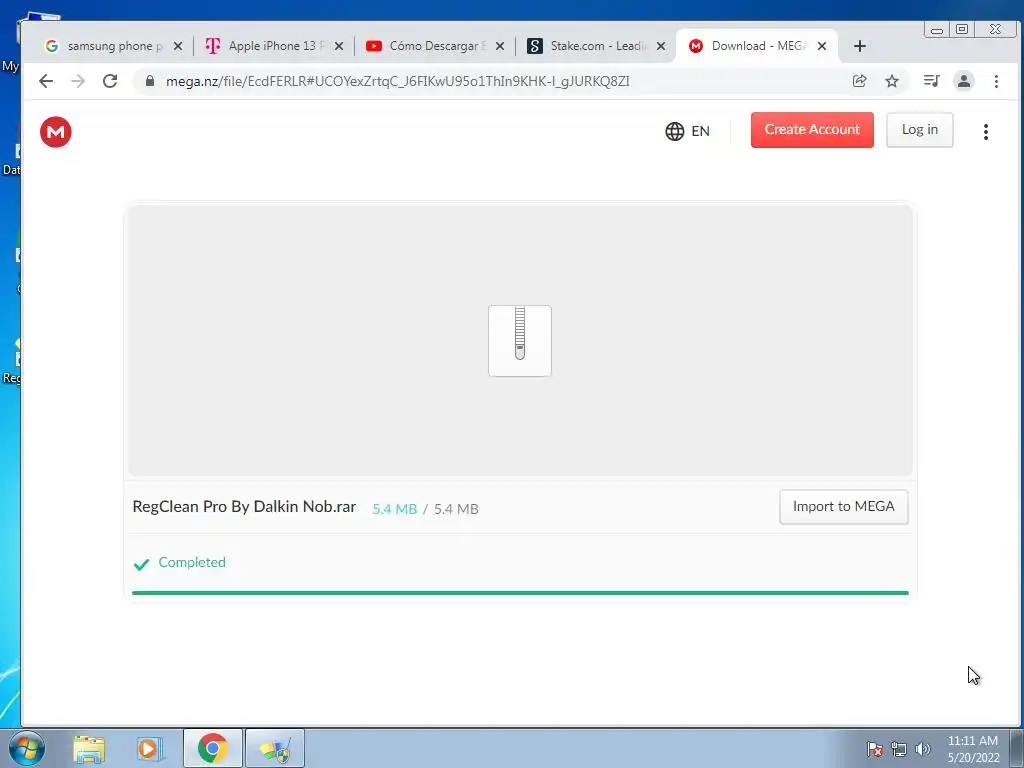Reload the current page
The width and height of the screenshot is (1024, 768).
tap(110, 81)
